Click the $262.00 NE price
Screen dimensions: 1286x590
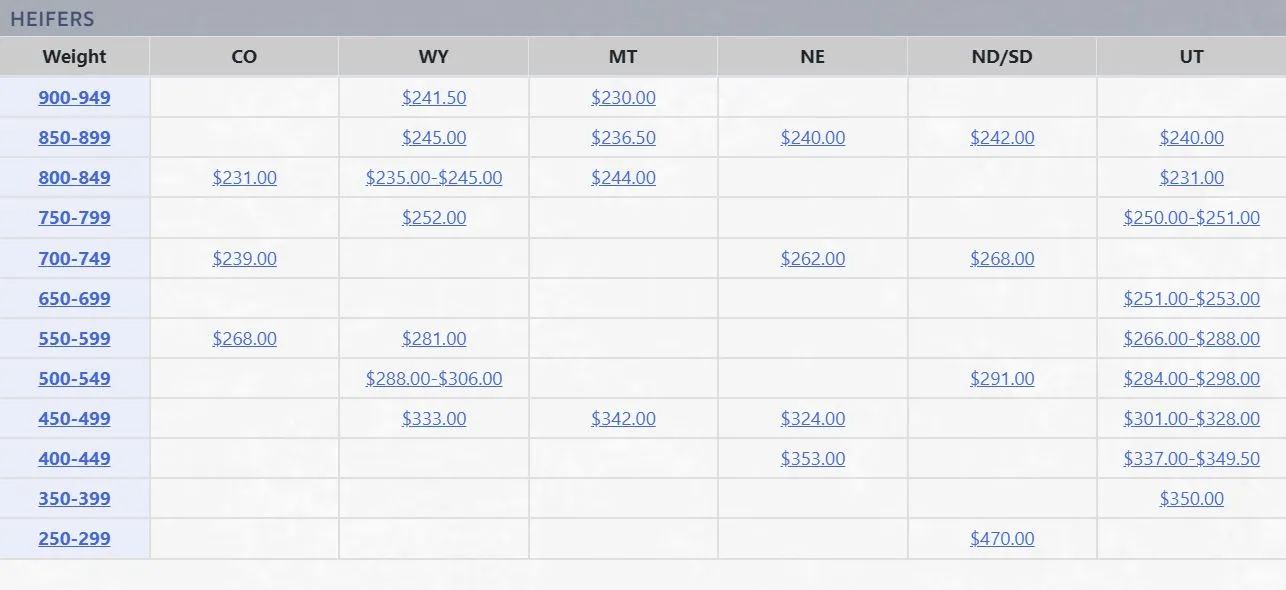click(812, 259)
